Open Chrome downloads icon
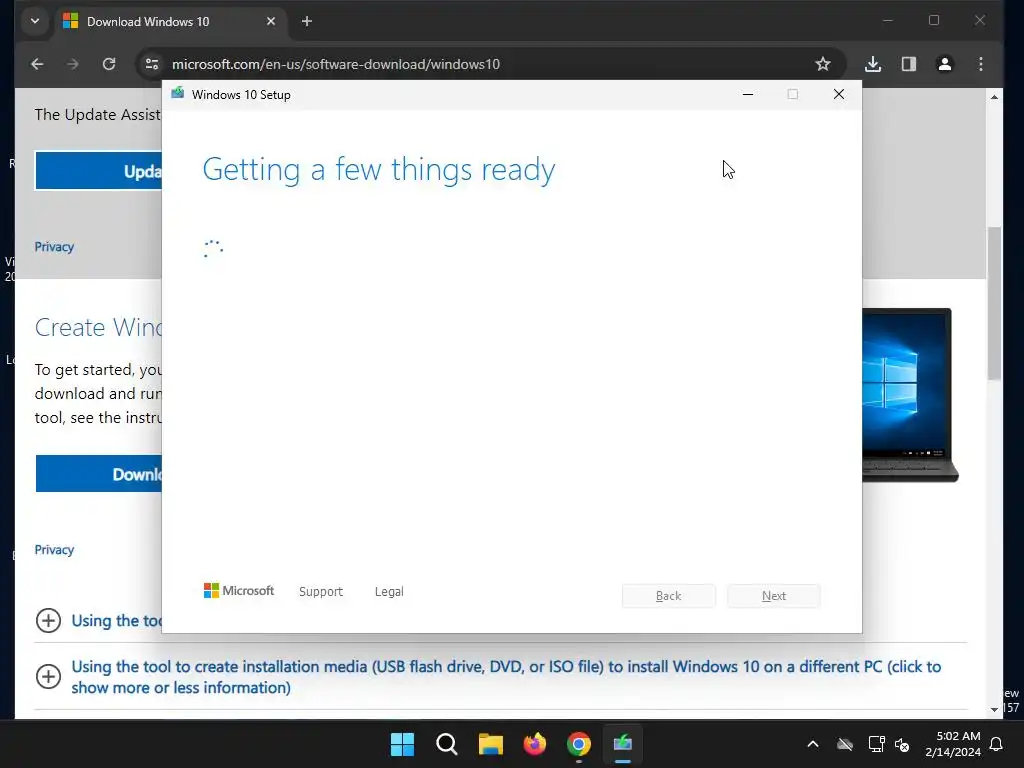 click(872, 64)
